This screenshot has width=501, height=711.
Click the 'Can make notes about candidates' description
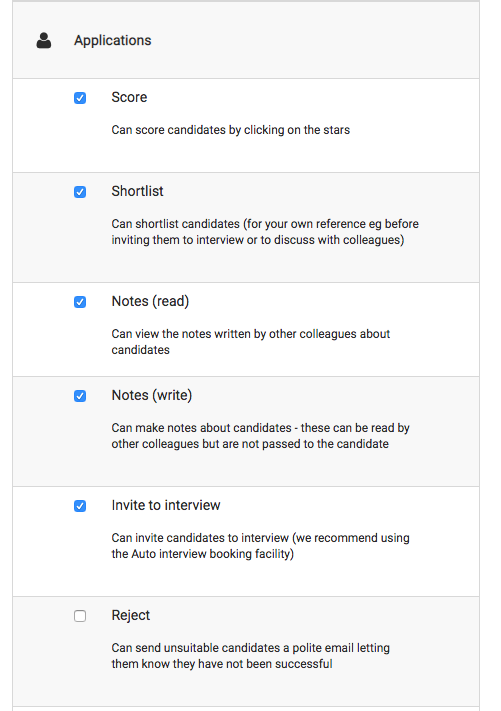coord(261,436)
